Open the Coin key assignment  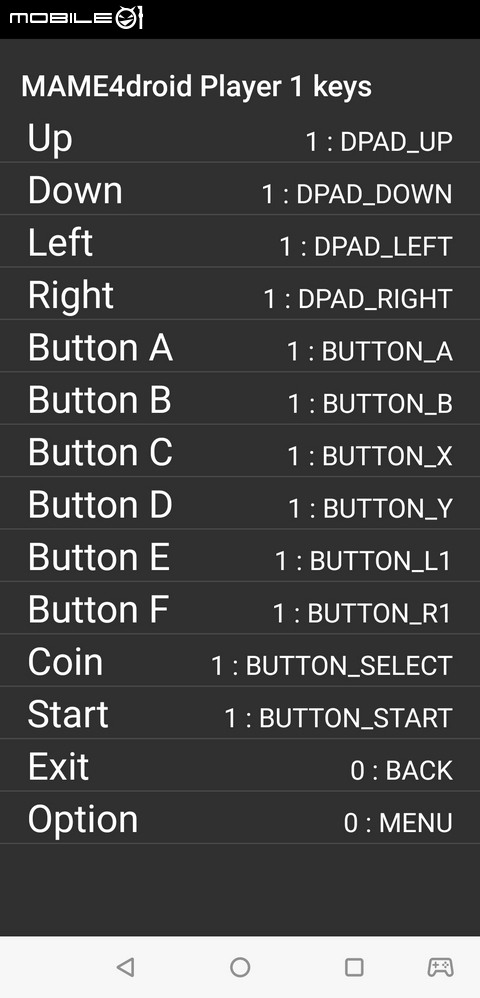point(240,661)
